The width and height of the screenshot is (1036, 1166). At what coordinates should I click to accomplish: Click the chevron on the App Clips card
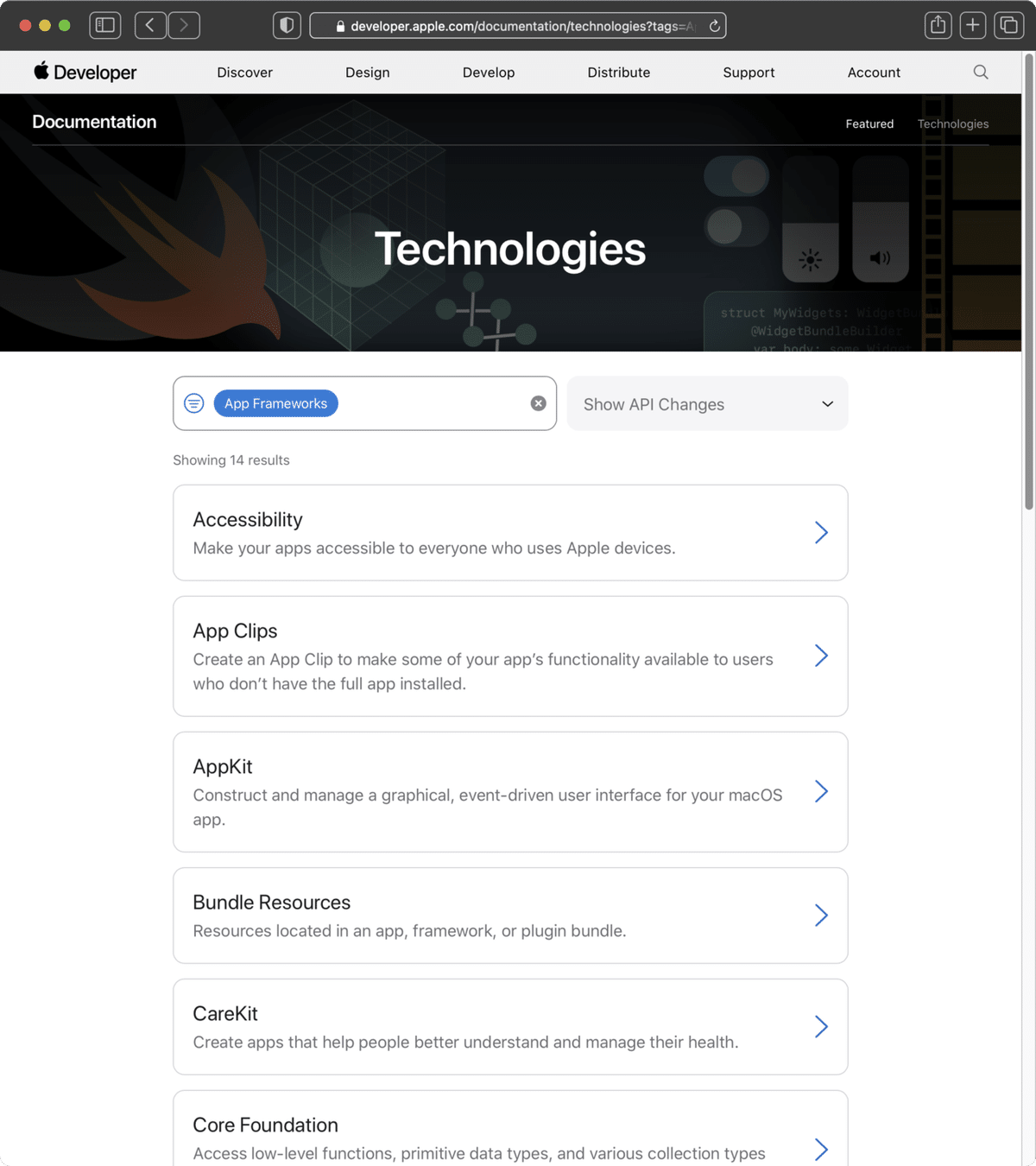[x=821, y=656]
